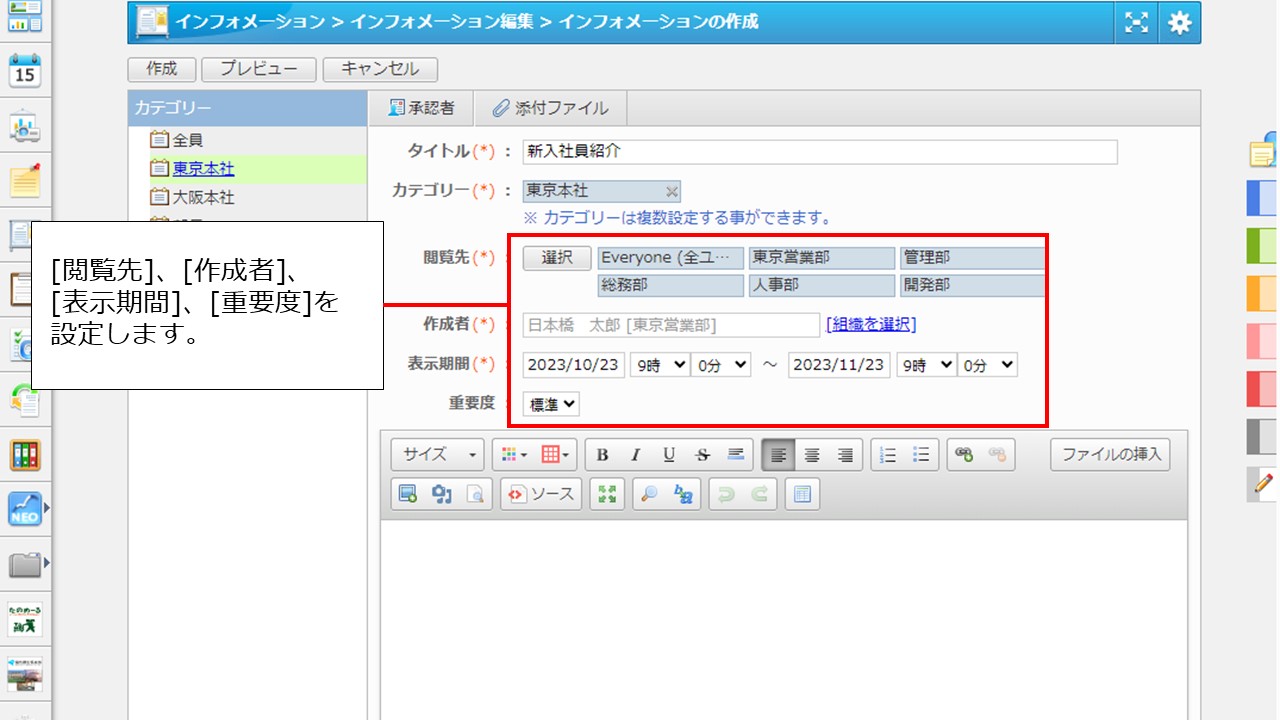The image size is (1280, 720).
Task: Apply underline formatting
Action: pyautogui.click(x=669, y=455)
